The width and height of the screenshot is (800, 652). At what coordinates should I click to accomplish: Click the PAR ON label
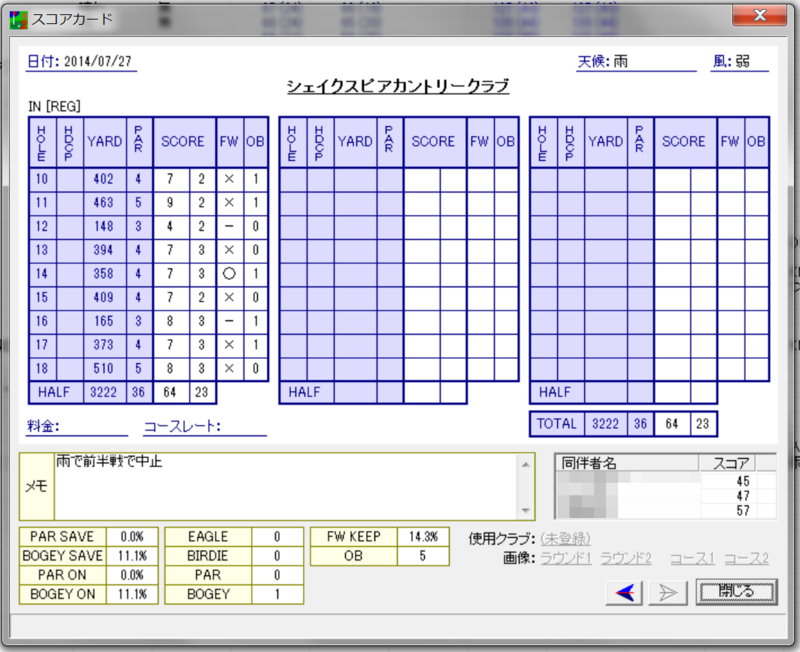(x=63, y=575)
